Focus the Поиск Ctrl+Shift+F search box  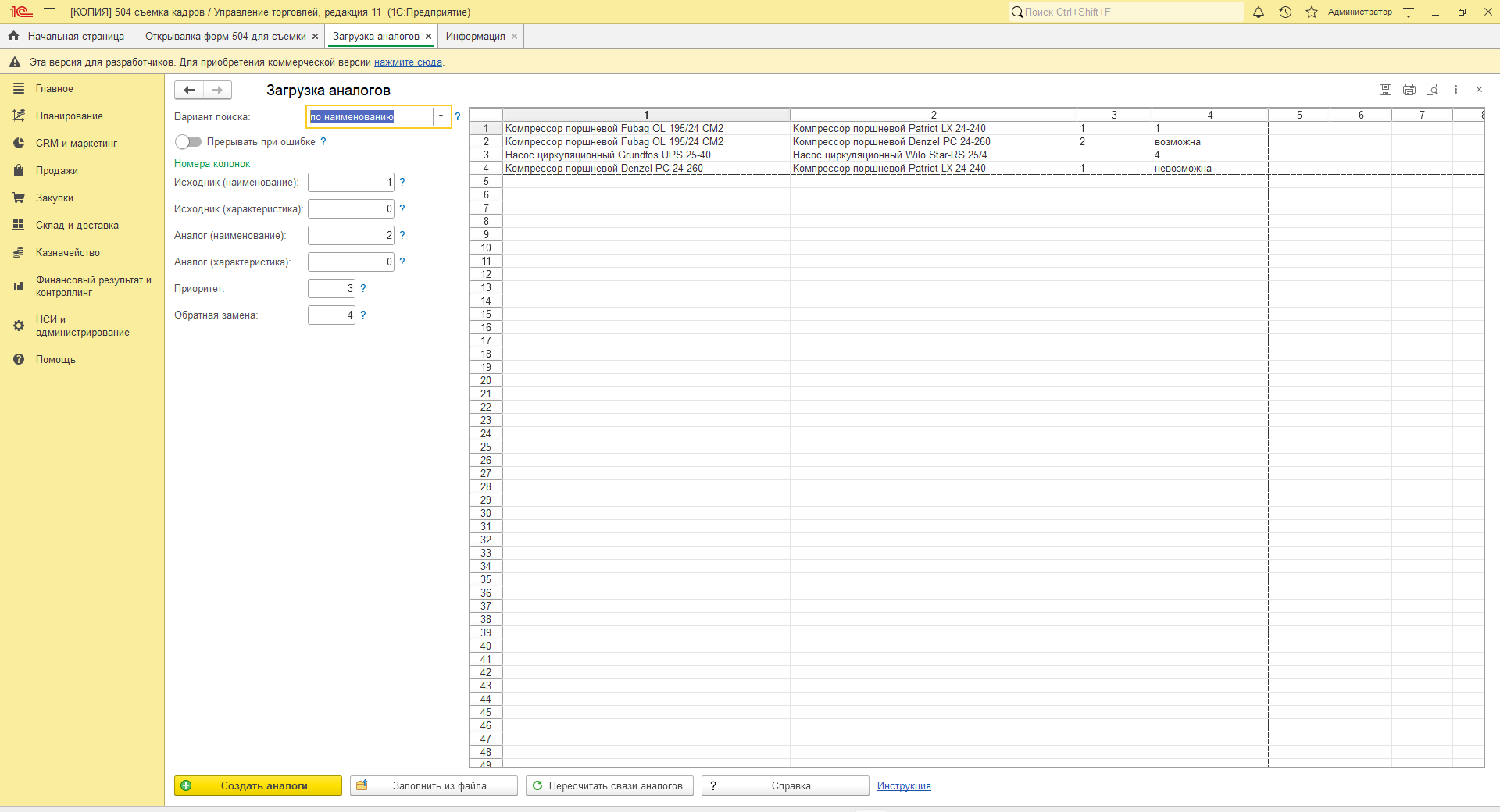click(1125, 12)
